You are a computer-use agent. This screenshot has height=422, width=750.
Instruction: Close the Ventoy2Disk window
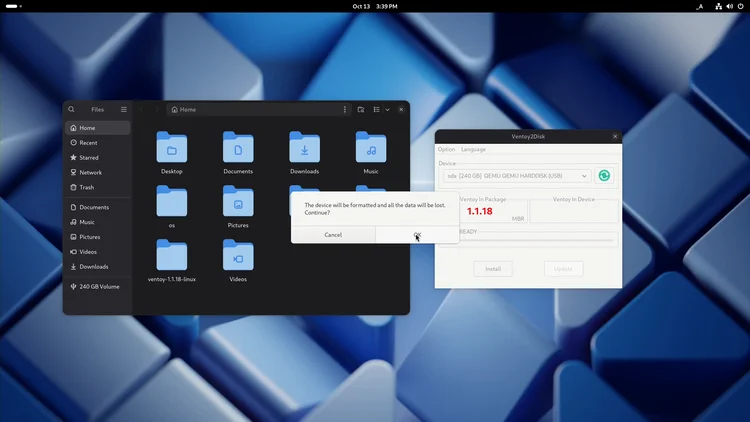click(x=615, y=136)
